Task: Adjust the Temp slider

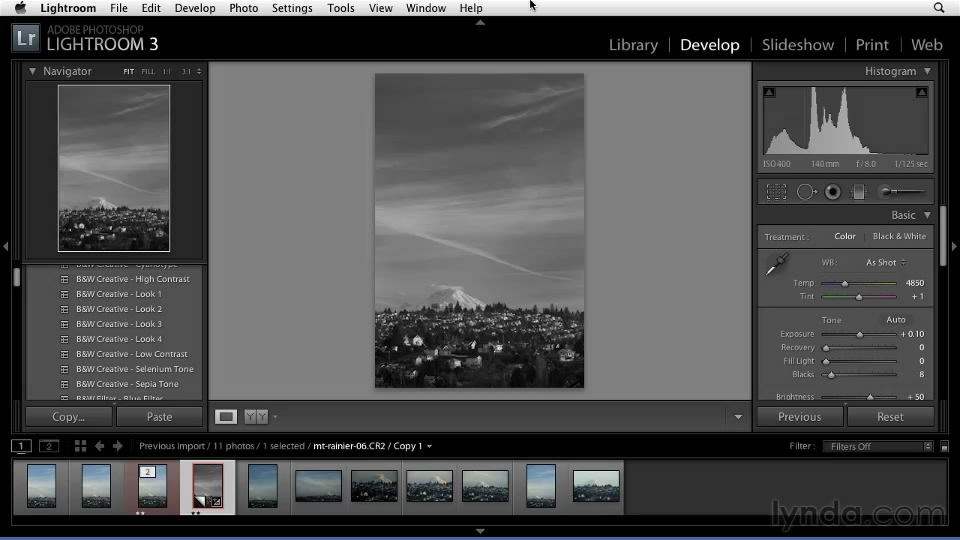Action: coord(845,283)
